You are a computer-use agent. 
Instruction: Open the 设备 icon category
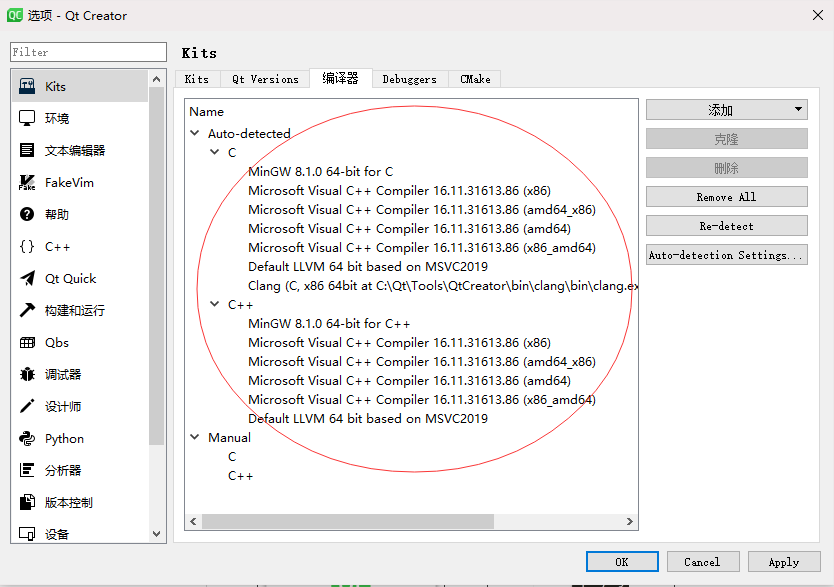coord(27,533)
